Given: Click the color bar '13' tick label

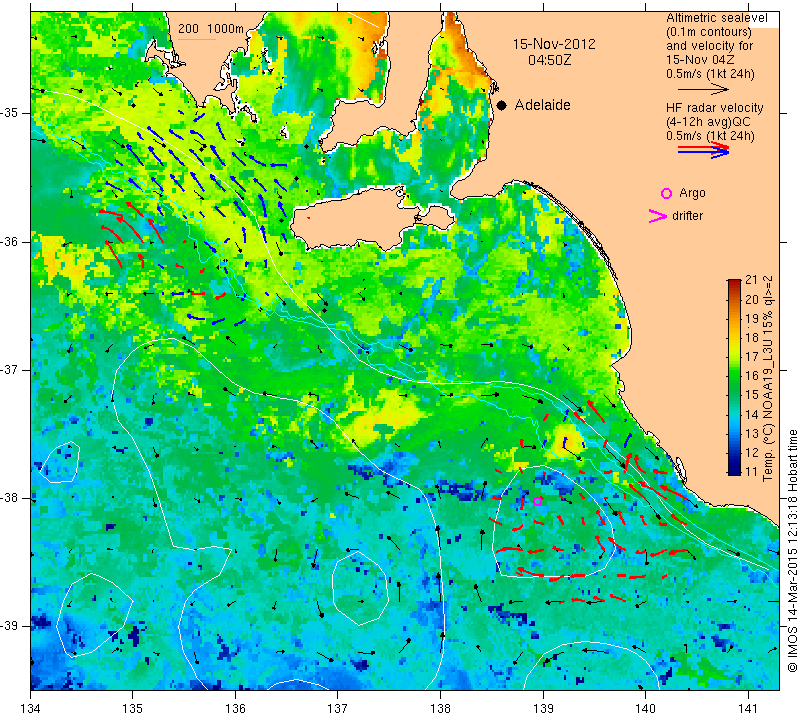Looking at the screenshot, I should (751, 433).
